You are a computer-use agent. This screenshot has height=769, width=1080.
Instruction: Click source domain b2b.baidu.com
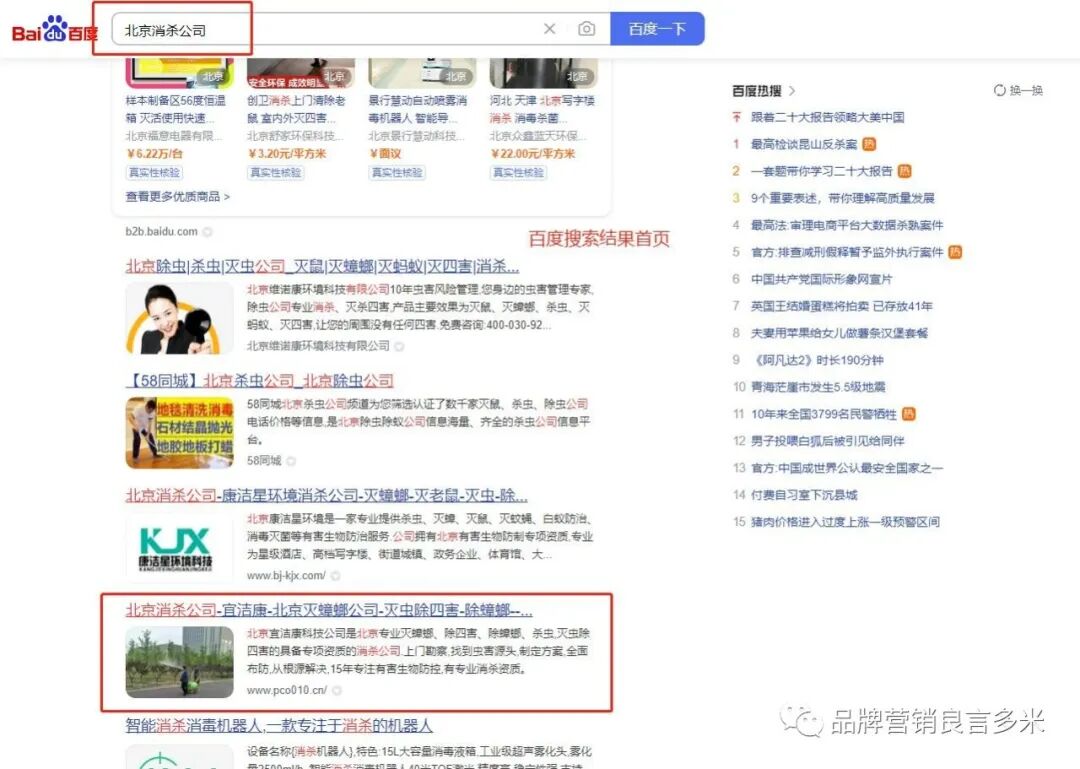pyautogui.click(x=161, y=232)
